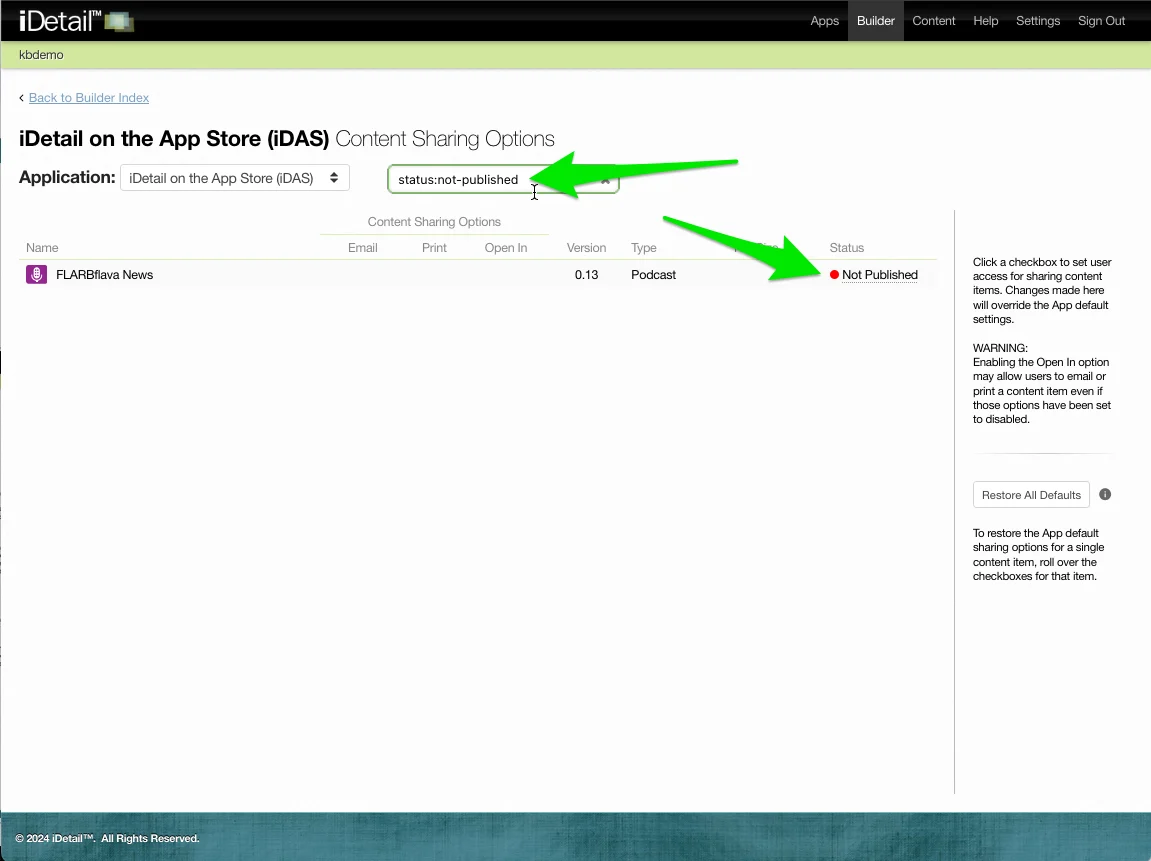Click the Content Sharing Options group header
The image size is (1151, 861).
[x=434, y=222]
